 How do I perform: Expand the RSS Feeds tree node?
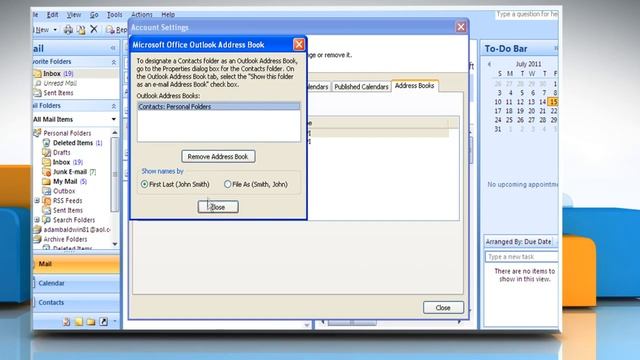(37, 201)
